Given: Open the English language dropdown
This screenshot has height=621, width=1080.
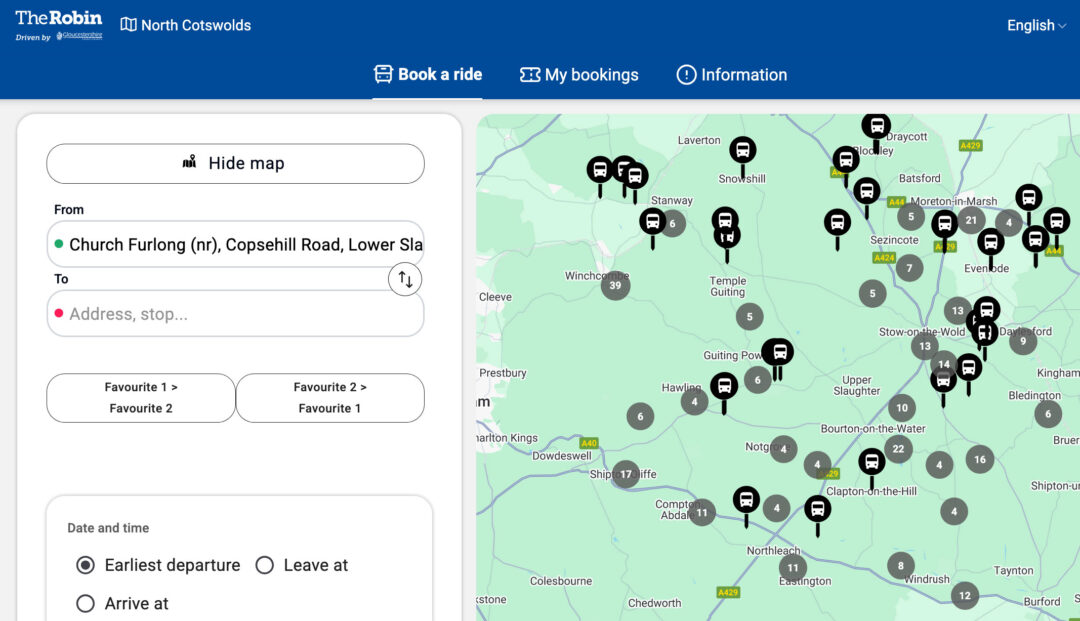Looking at the screenshot, I should [x=1036, y=25].
